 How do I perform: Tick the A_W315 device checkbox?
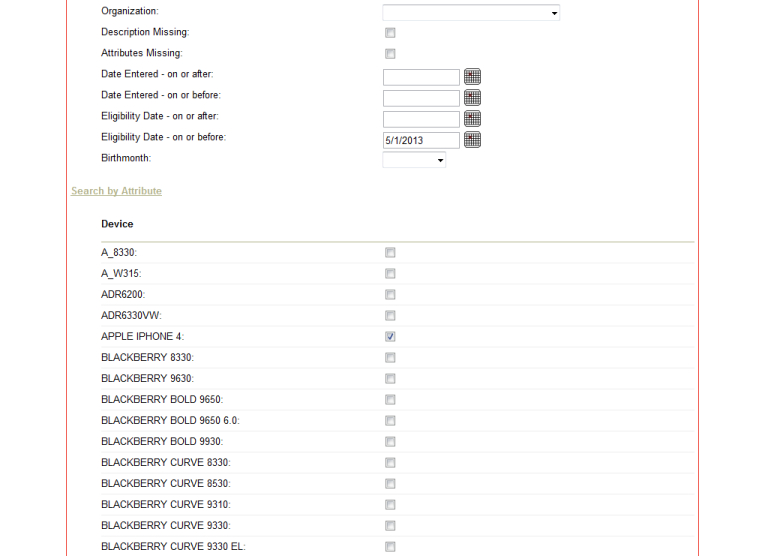390,274
